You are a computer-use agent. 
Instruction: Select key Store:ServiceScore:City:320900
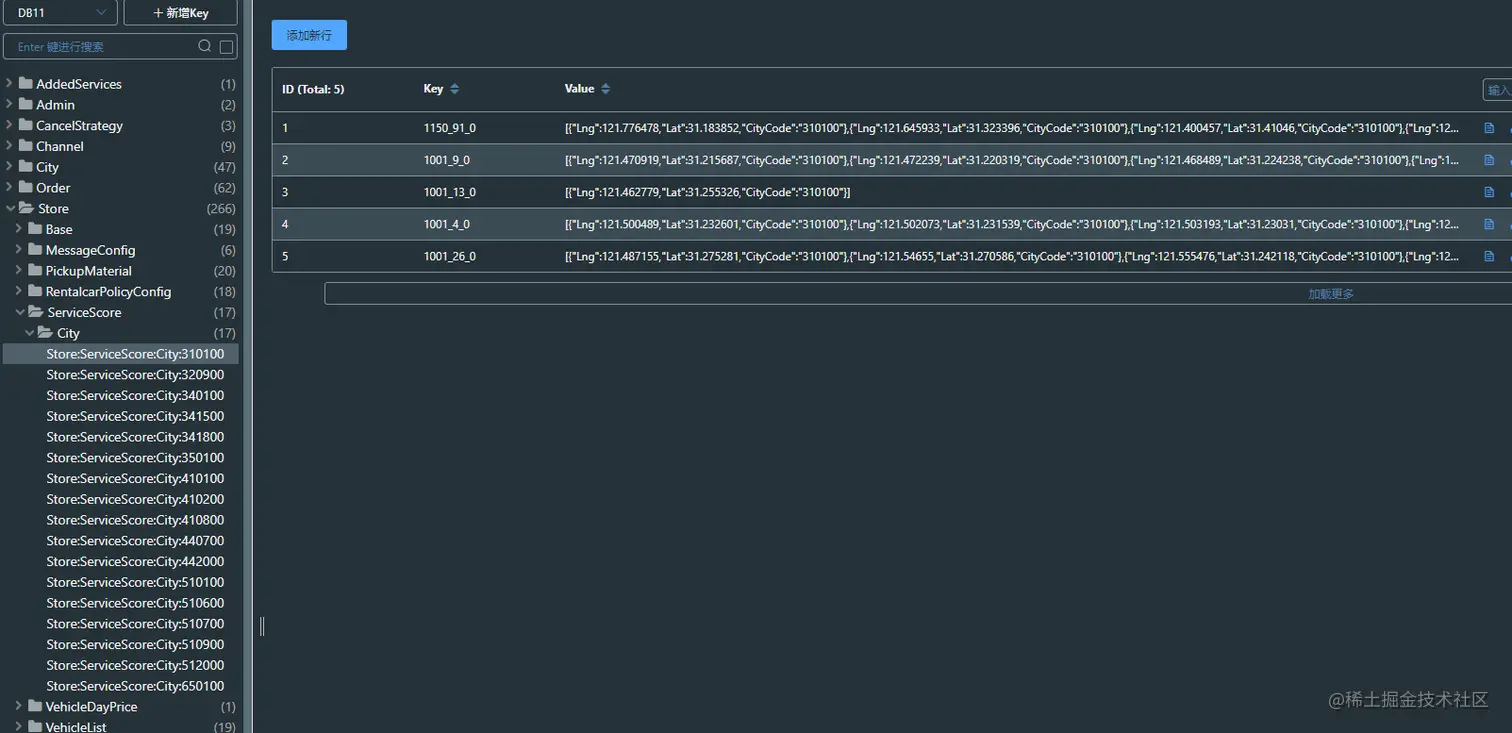click(135, 375)
